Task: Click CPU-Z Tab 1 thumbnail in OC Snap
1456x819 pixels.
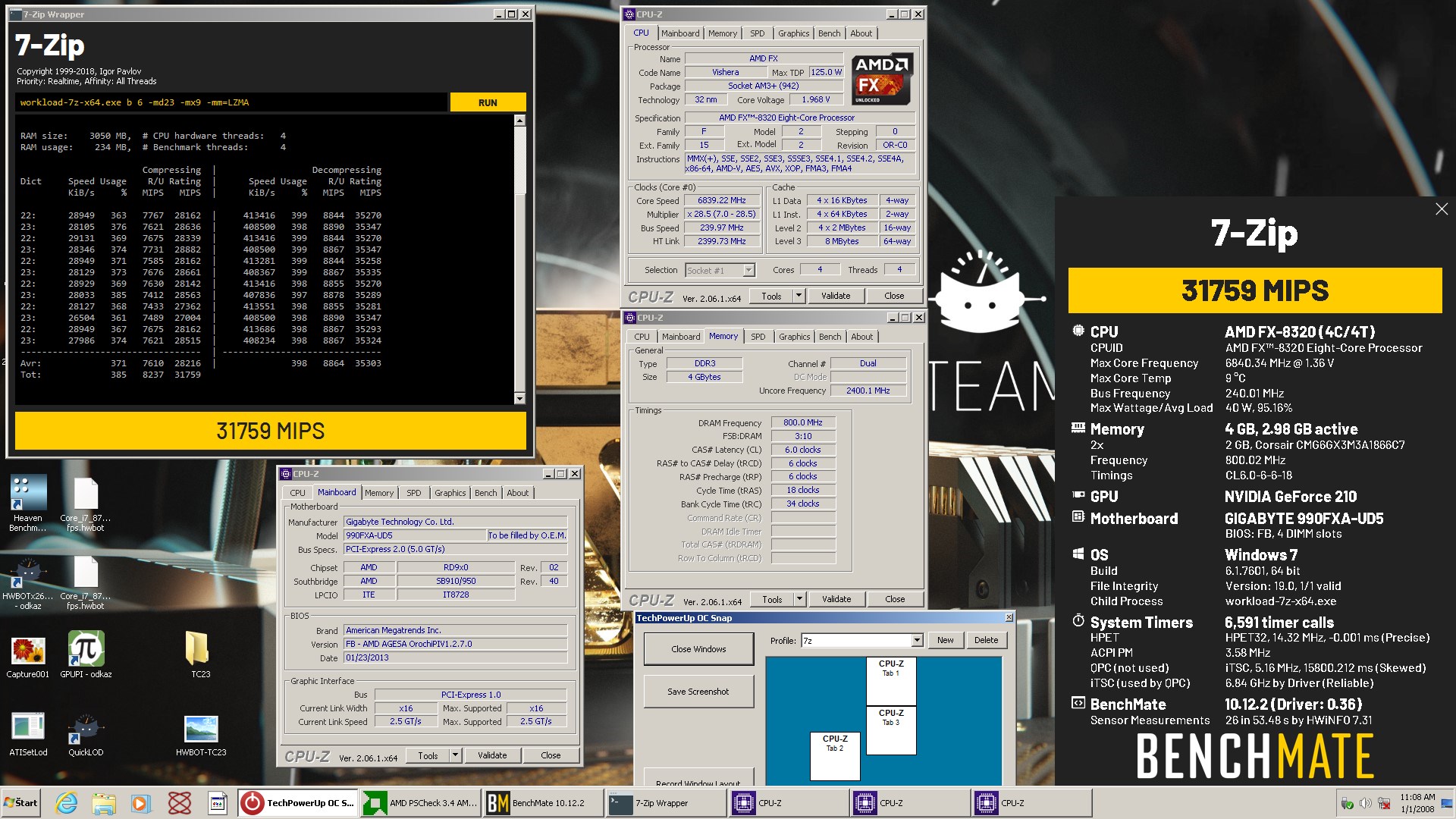Action: pyautogui.click(x=891, y=681)
